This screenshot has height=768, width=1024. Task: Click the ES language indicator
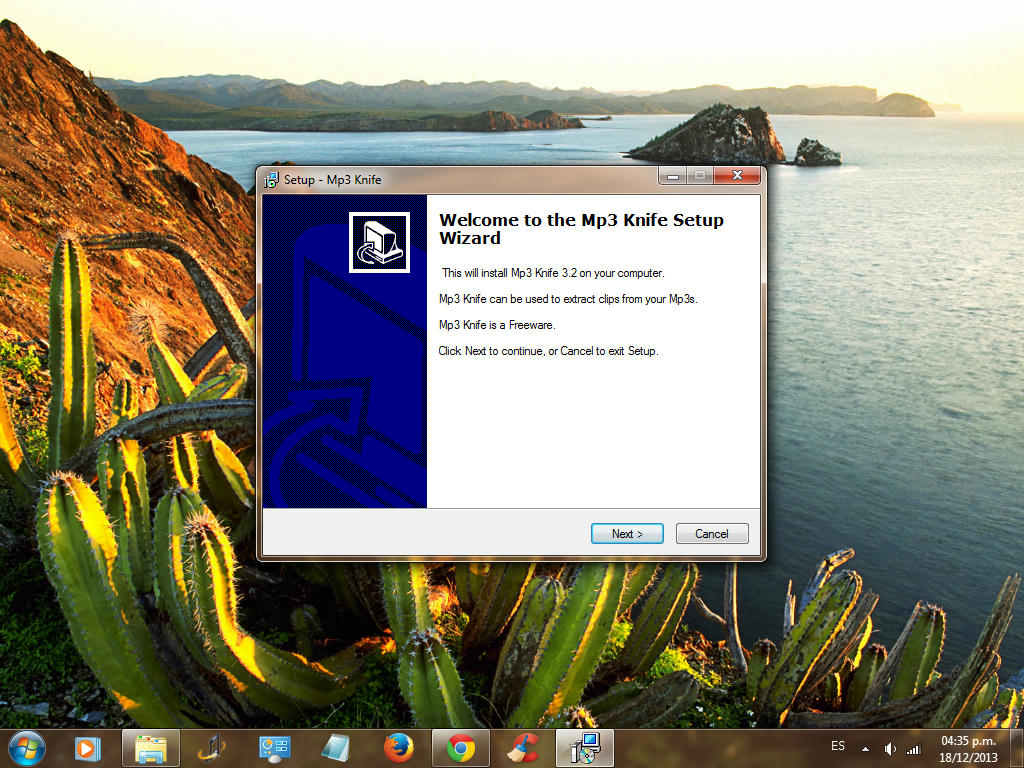coord(838,747)
